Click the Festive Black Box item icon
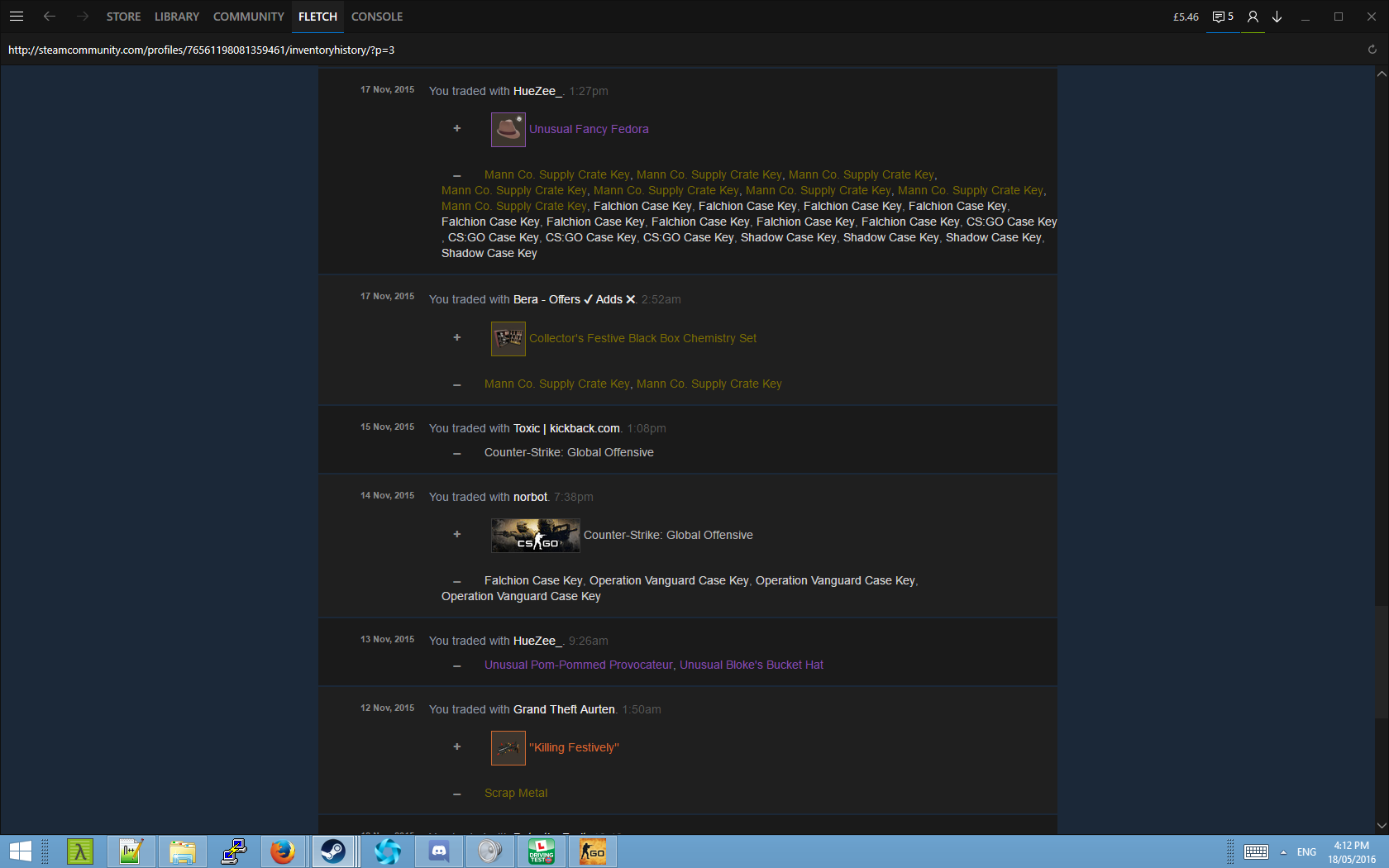The image size is (1389, 868). coord(508,339)
